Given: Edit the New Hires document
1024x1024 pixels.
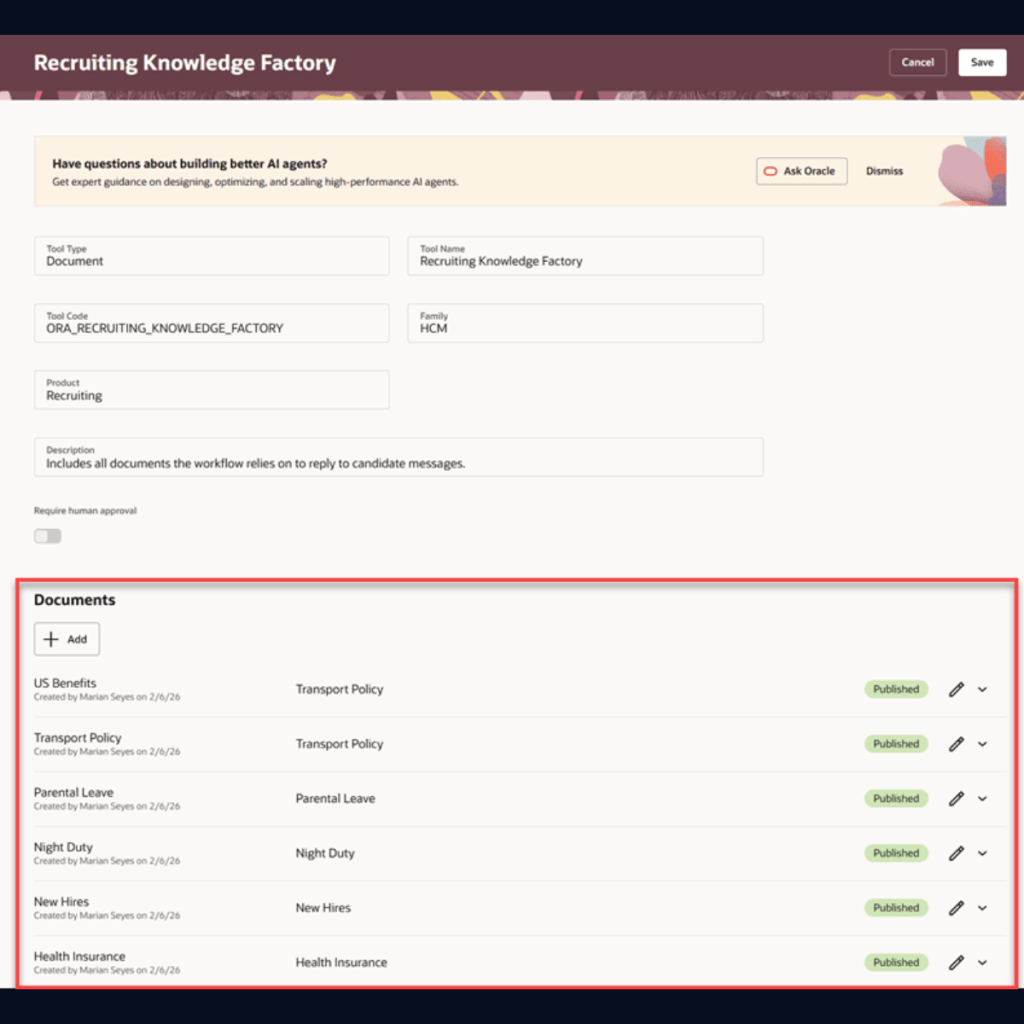Looking at the screenshot, I should [x=956, y=908].
